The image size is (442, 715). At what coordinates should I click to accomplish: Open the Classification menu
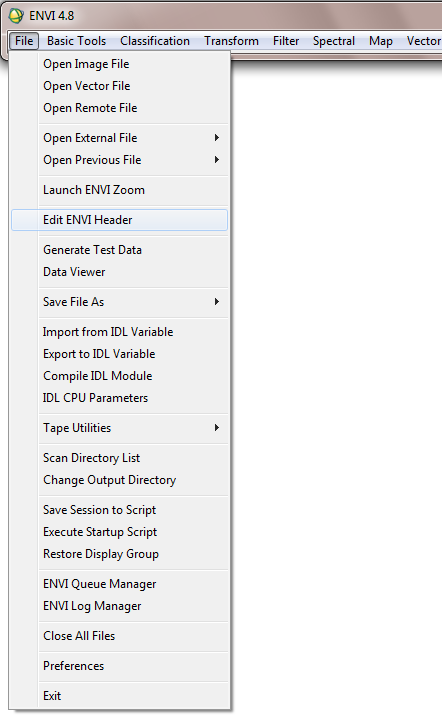click(155, 41)
